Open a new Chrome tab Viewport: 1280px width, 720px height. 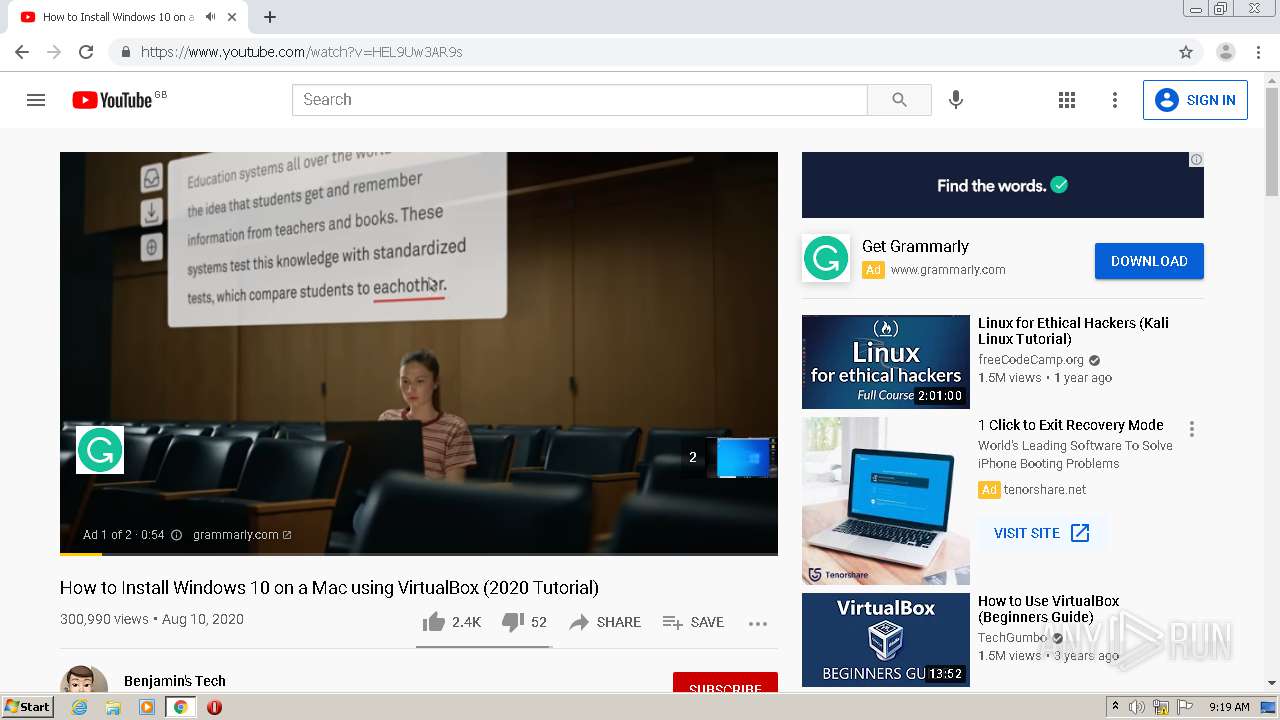pyautogui.click(x=270, y=17)
